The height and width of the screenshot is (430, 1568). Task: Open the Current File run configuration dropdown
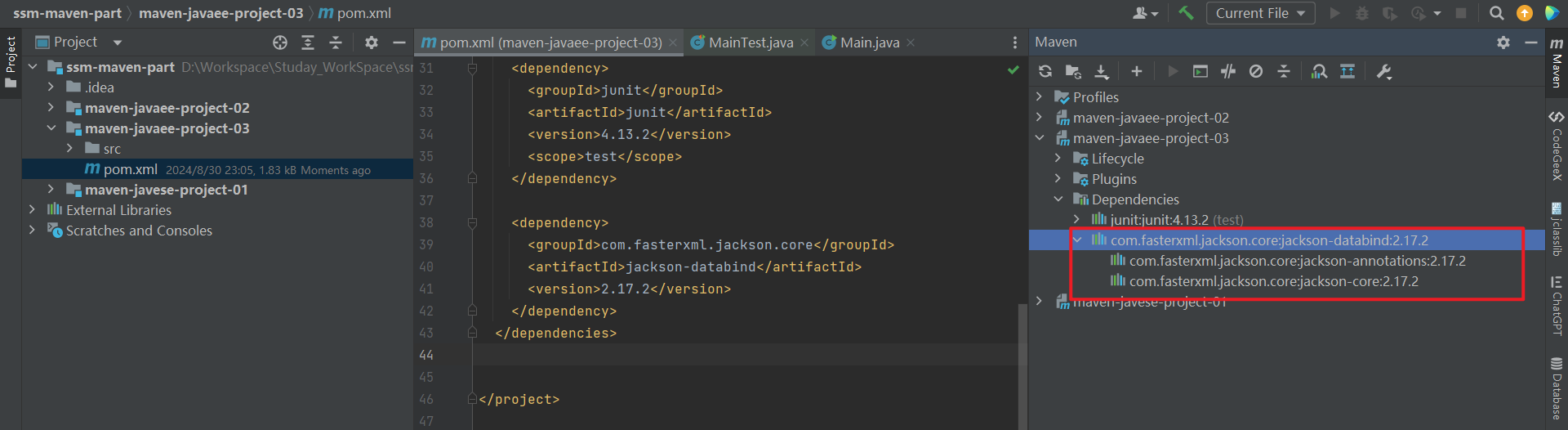click(x=1261, y=13)
